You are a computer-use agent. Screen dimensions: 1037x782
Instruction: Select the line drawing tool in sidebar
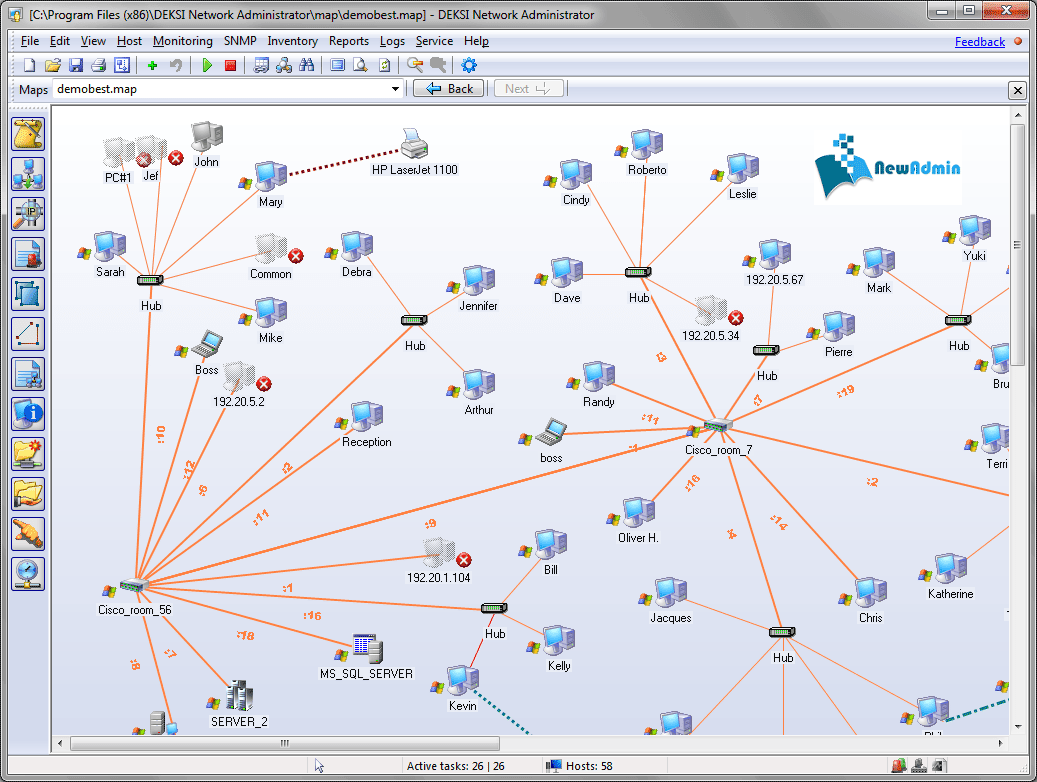28,333
